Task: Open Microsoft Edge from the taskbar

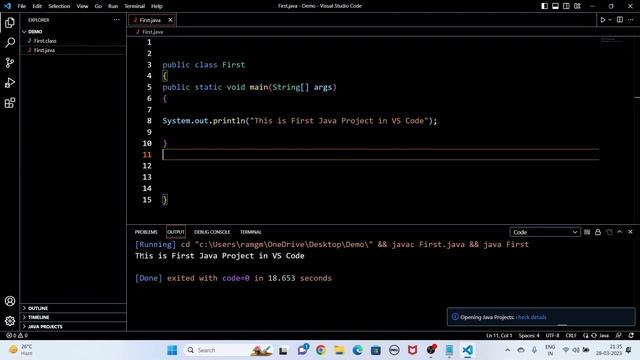Action: 358,350
